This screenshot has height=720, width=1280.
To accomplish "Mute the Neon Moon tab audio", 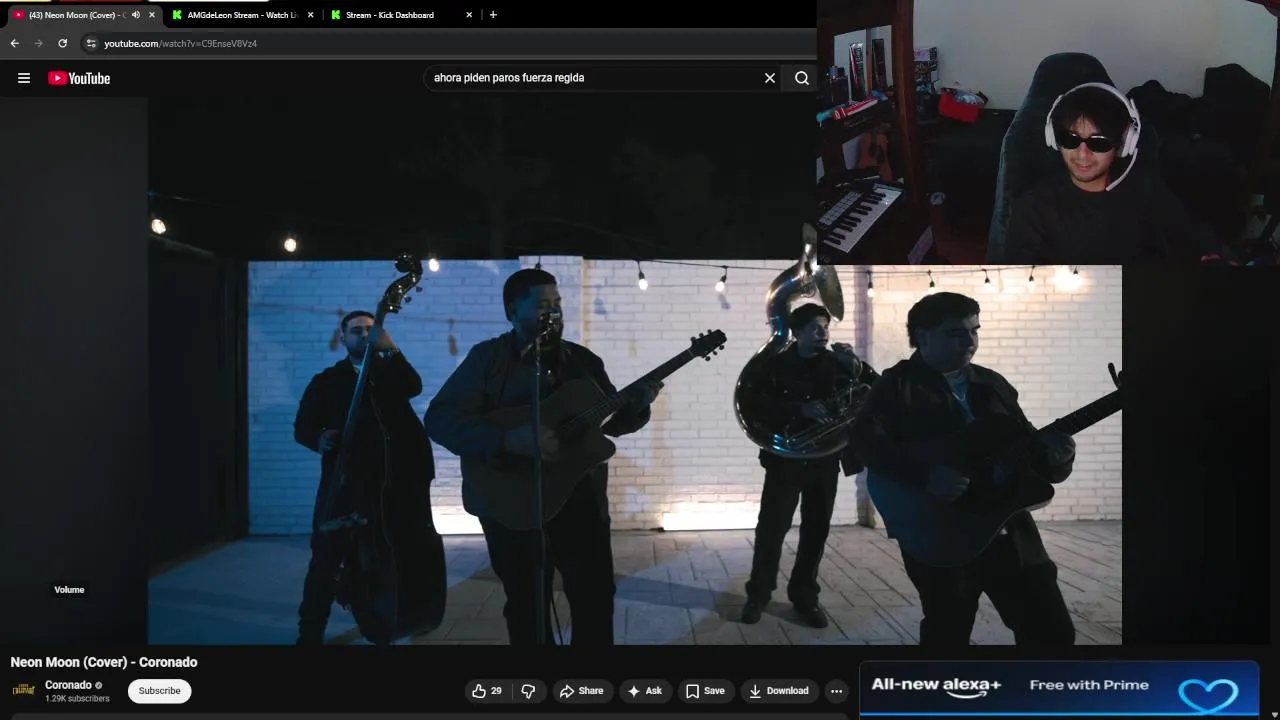I will (x=136, y=15).
